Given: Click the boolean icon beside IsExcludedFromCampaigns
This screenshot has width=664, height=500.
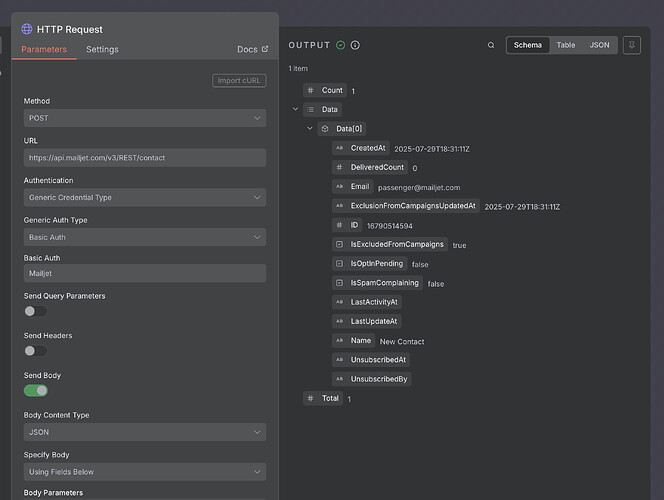Looking at the screenshot, I should pyautogui.click(x=339, y=244).
